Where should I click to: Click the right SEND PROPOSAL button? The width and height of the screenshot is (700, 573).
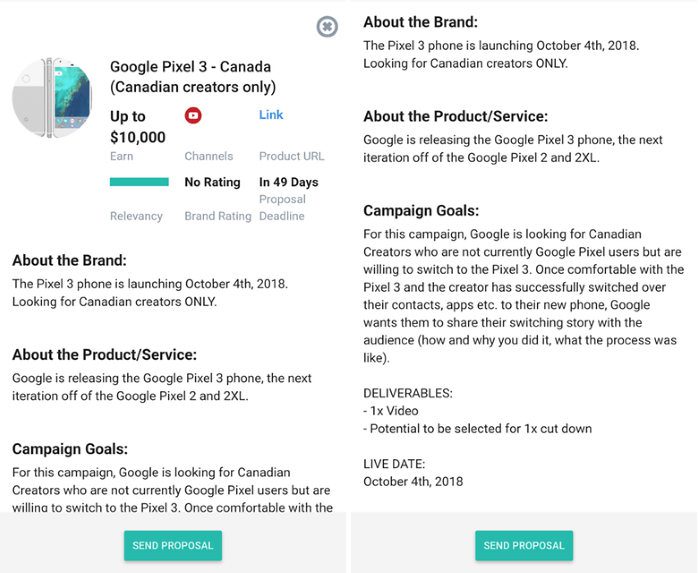click(x=524, y=545)
